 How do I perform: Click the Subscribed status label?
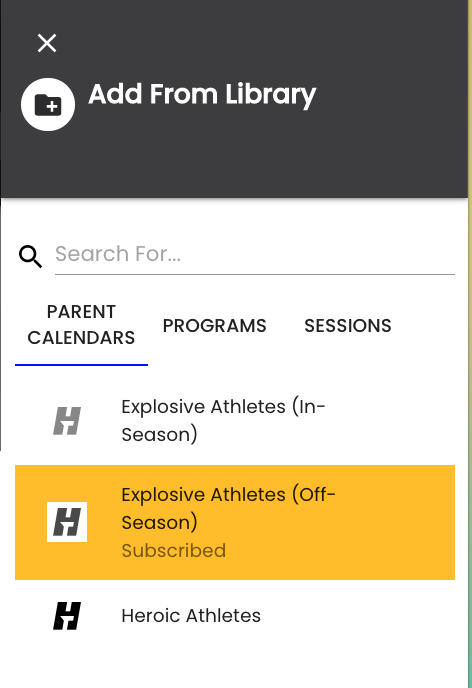pos(174,550)
